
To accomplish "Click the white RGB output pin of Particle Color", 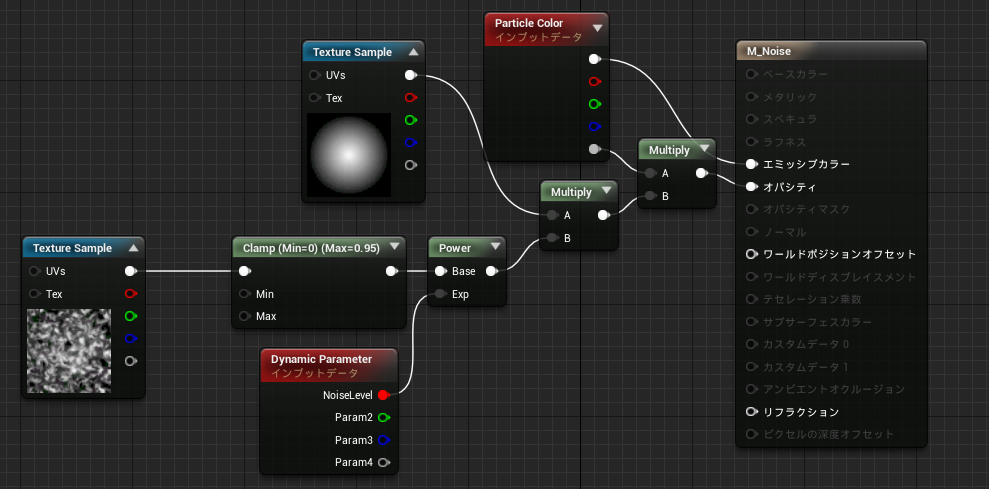I will (x=595, y=59).
